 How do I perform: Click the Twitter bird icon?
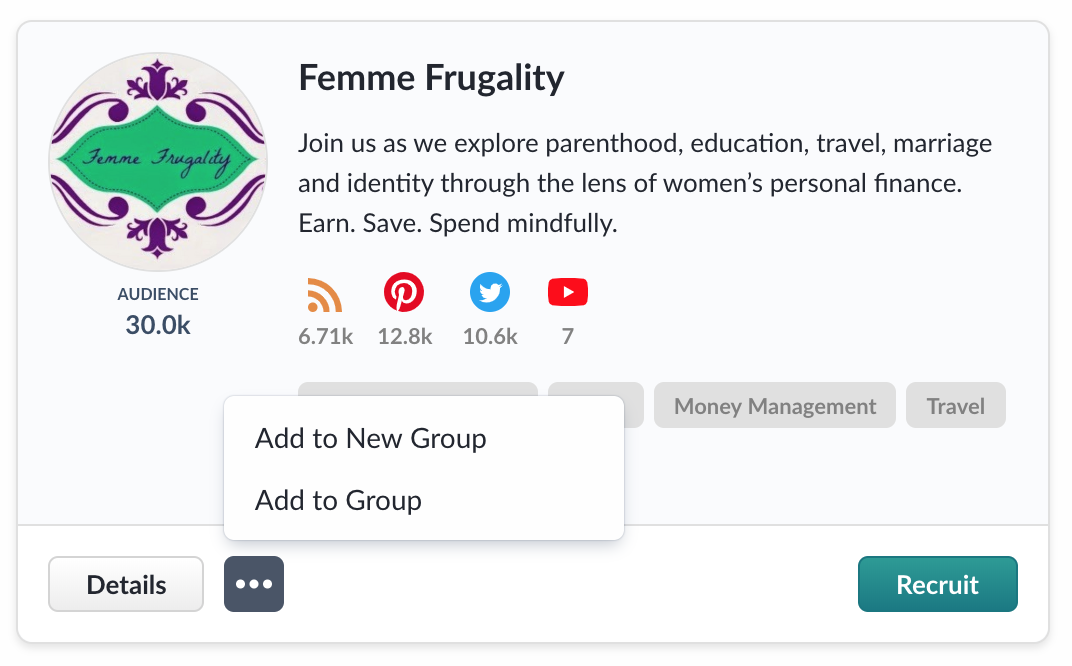click(490, 292)
